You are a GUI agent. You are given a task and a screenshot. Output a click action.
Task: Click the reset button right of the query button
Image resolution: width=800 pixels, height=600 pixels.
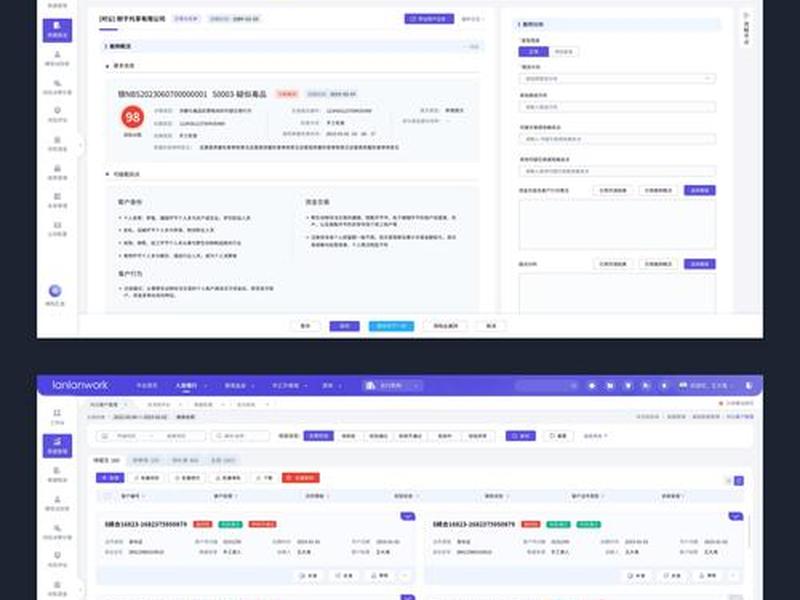click(558, 436)
